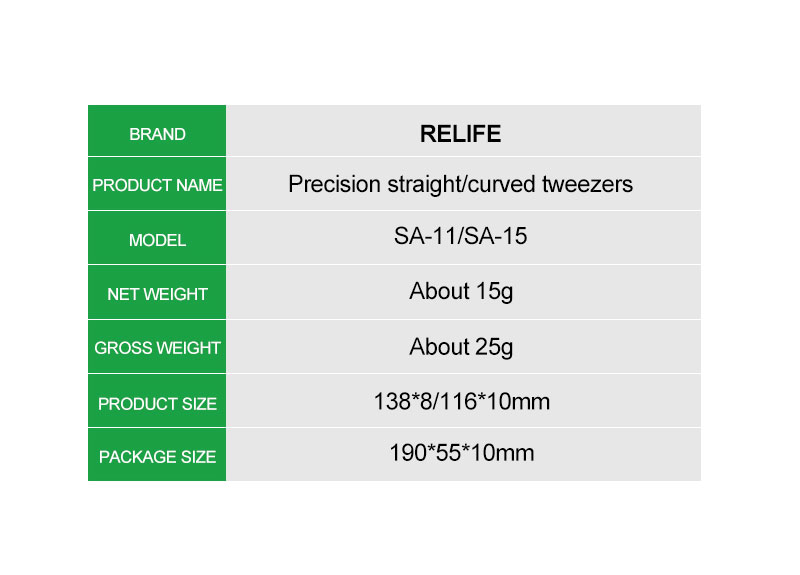Screen dimensions: 800x575
Task: Select the 190*55*10mm package value
Action: point(462,453)
